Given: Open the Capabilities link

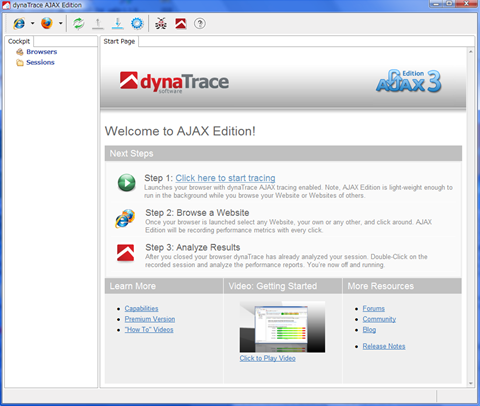Looking at the screenshot, I should 141,308.
